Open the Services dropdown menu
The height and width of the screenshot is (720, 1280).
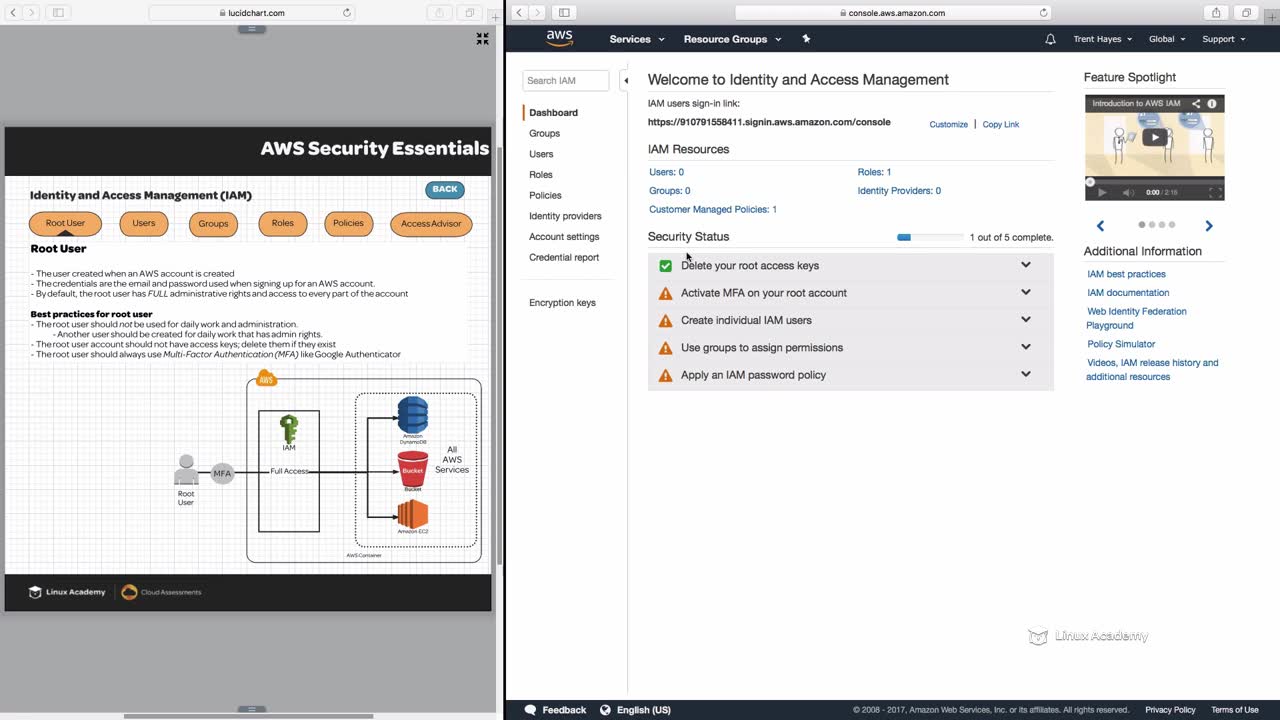pos(637,39)
